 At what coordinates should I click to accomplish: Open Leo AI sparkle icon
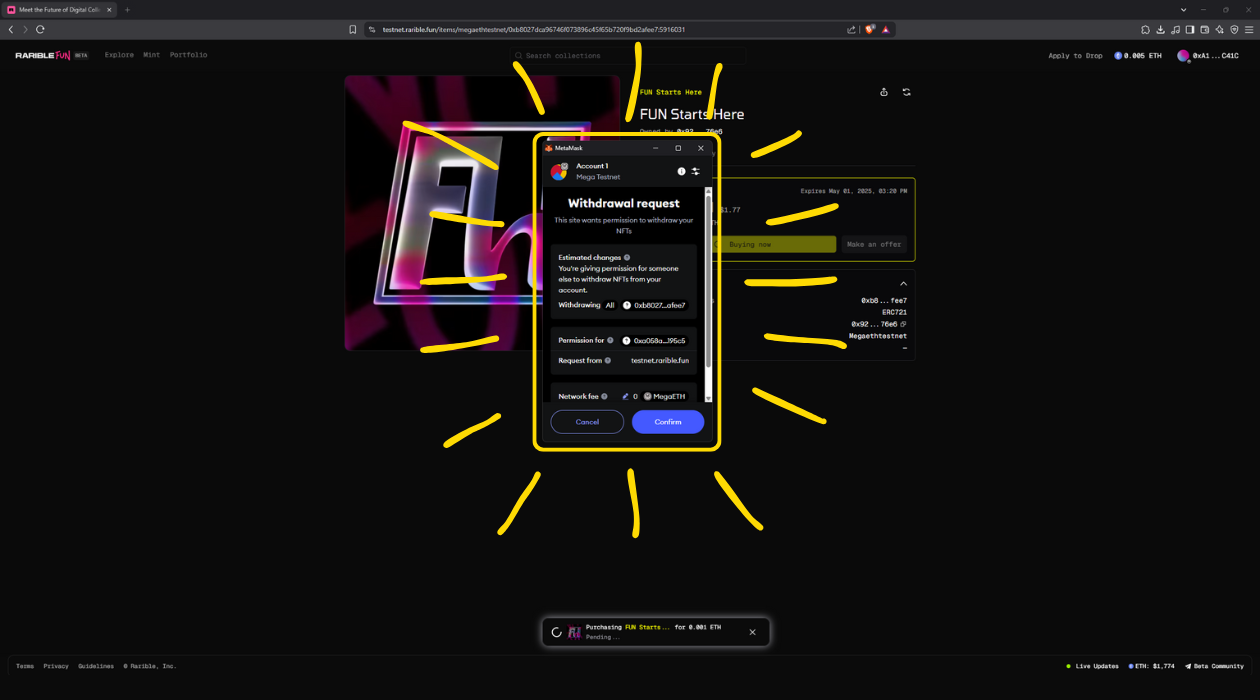click(x=1220, y=29)
